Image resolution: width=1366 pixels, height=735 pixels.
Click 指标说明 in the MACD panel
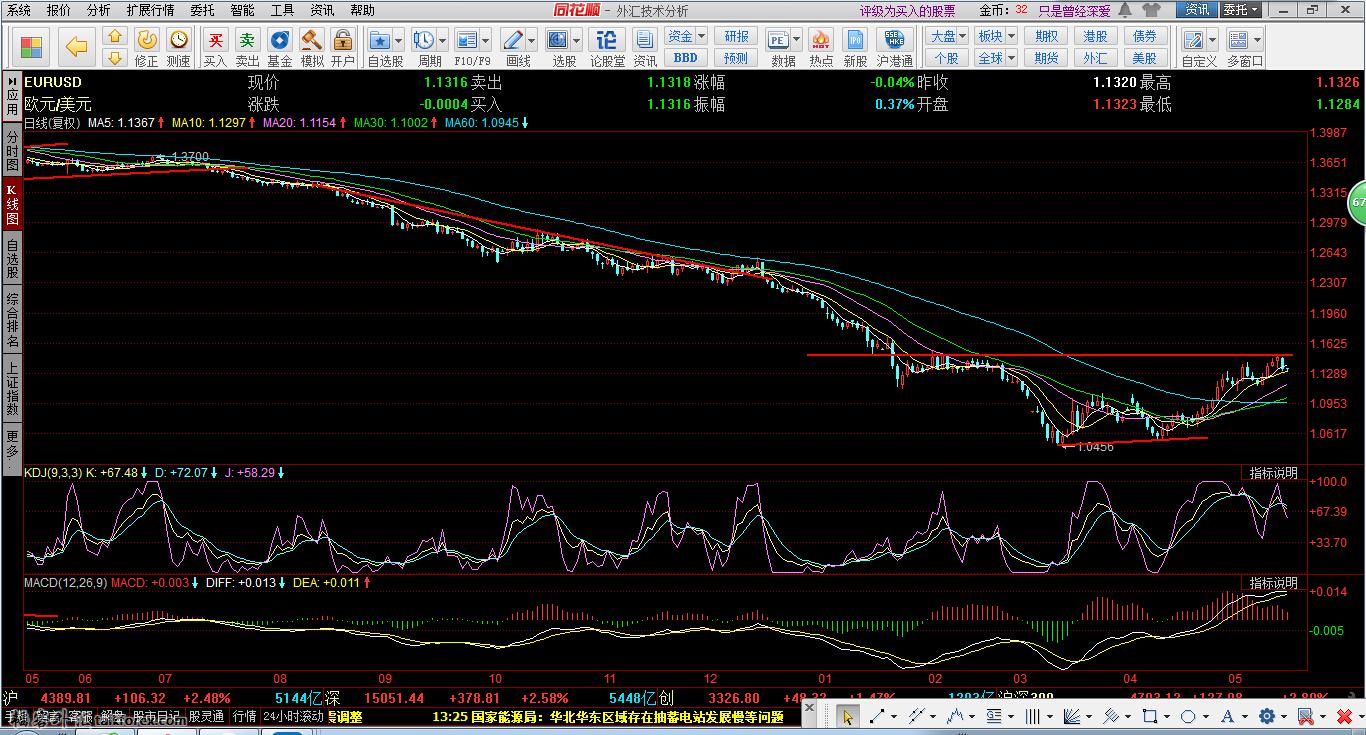pyautogui.click(x=1273, y=583)
